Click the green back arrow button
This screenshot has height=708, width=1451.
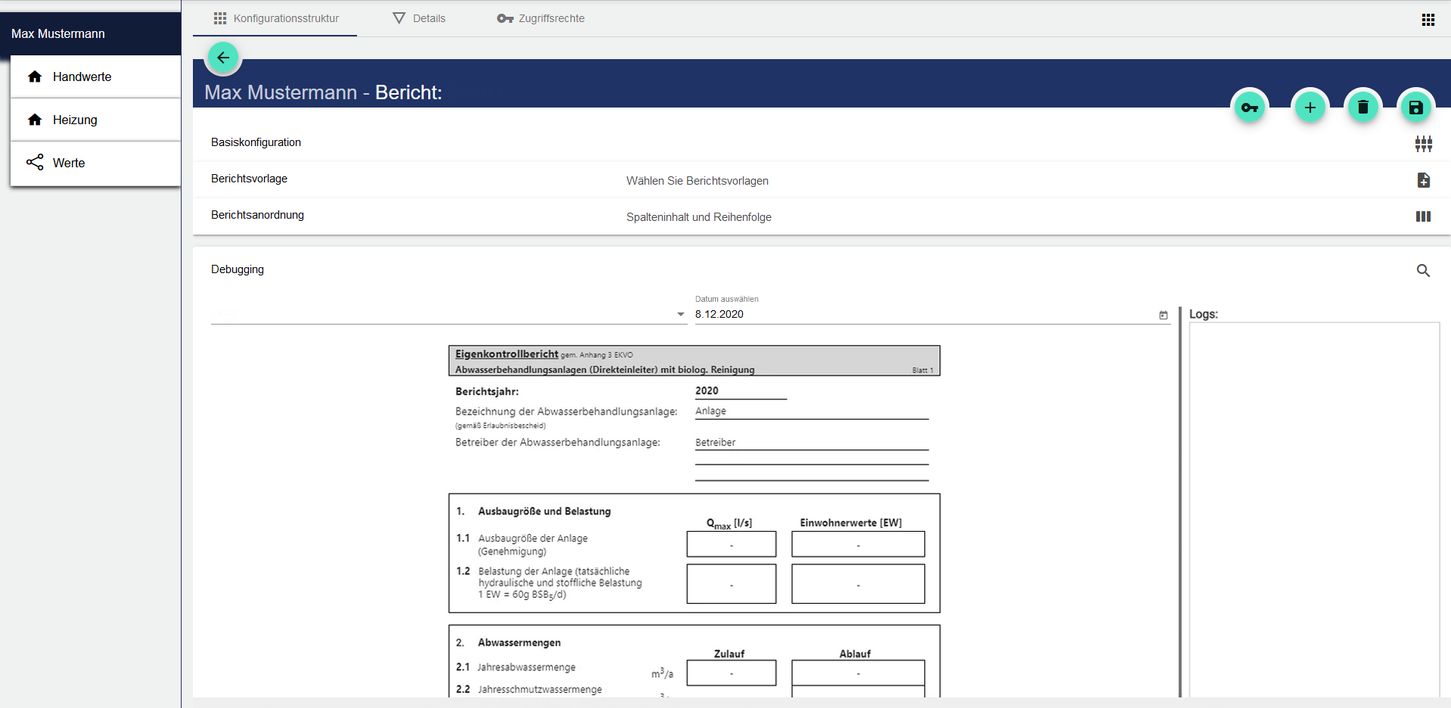(222, 57)
